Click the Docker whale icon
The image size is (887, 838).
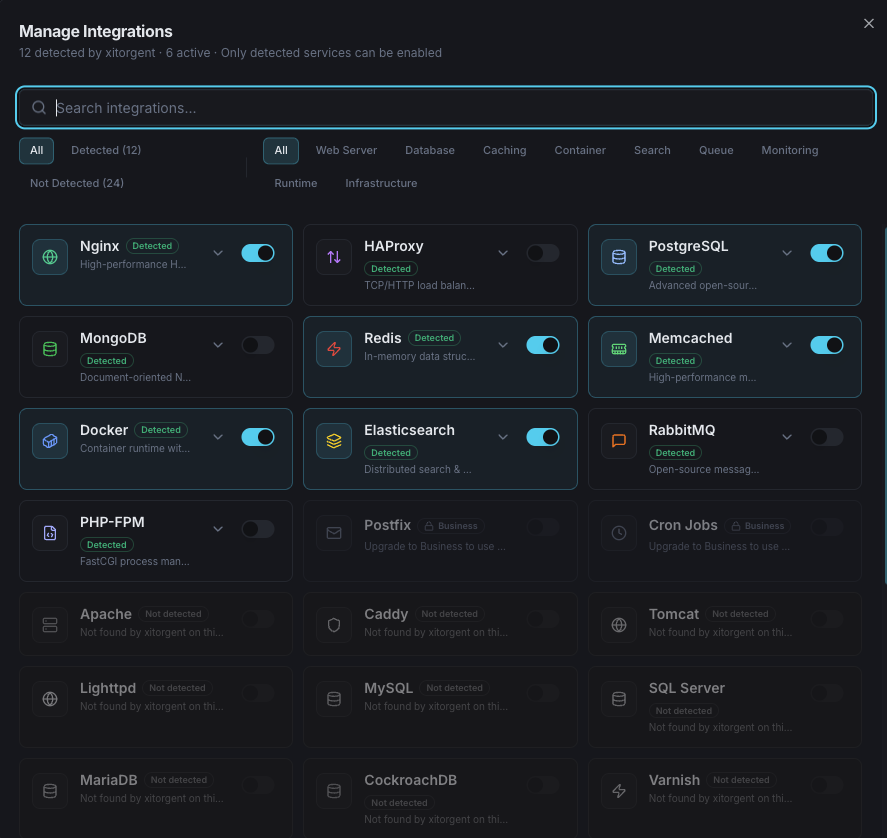coord(49,441)
